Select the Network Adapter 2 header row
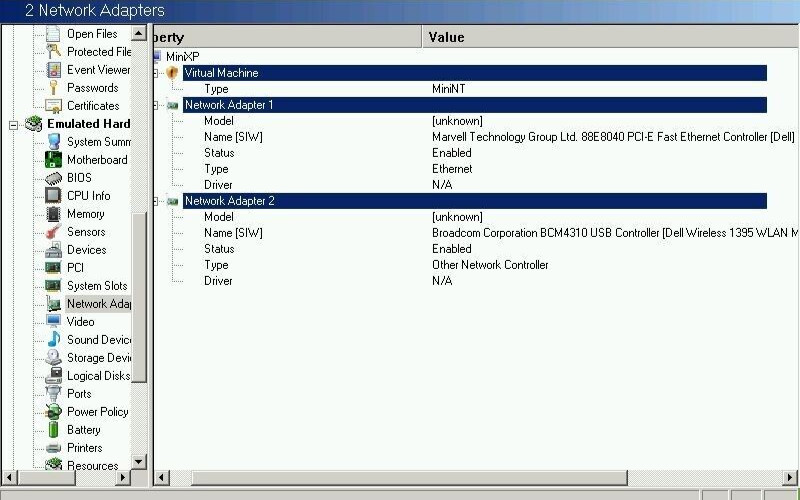The image size is (800, 500). [x=474, y=201]
